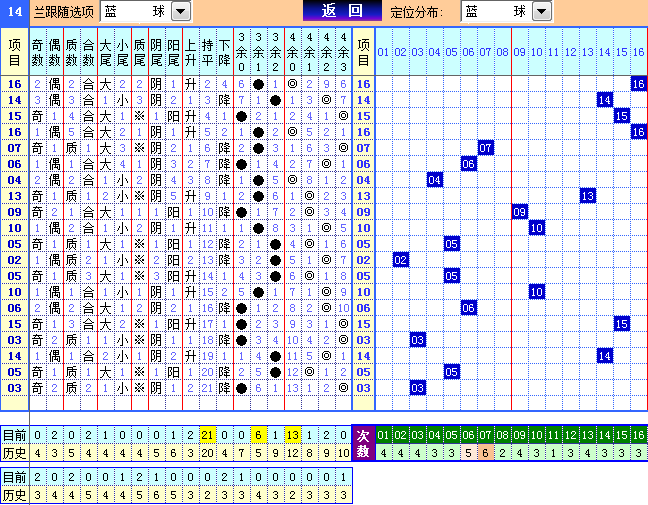Click the 3余1 column header
648x505 pixels.
(258, 52)
